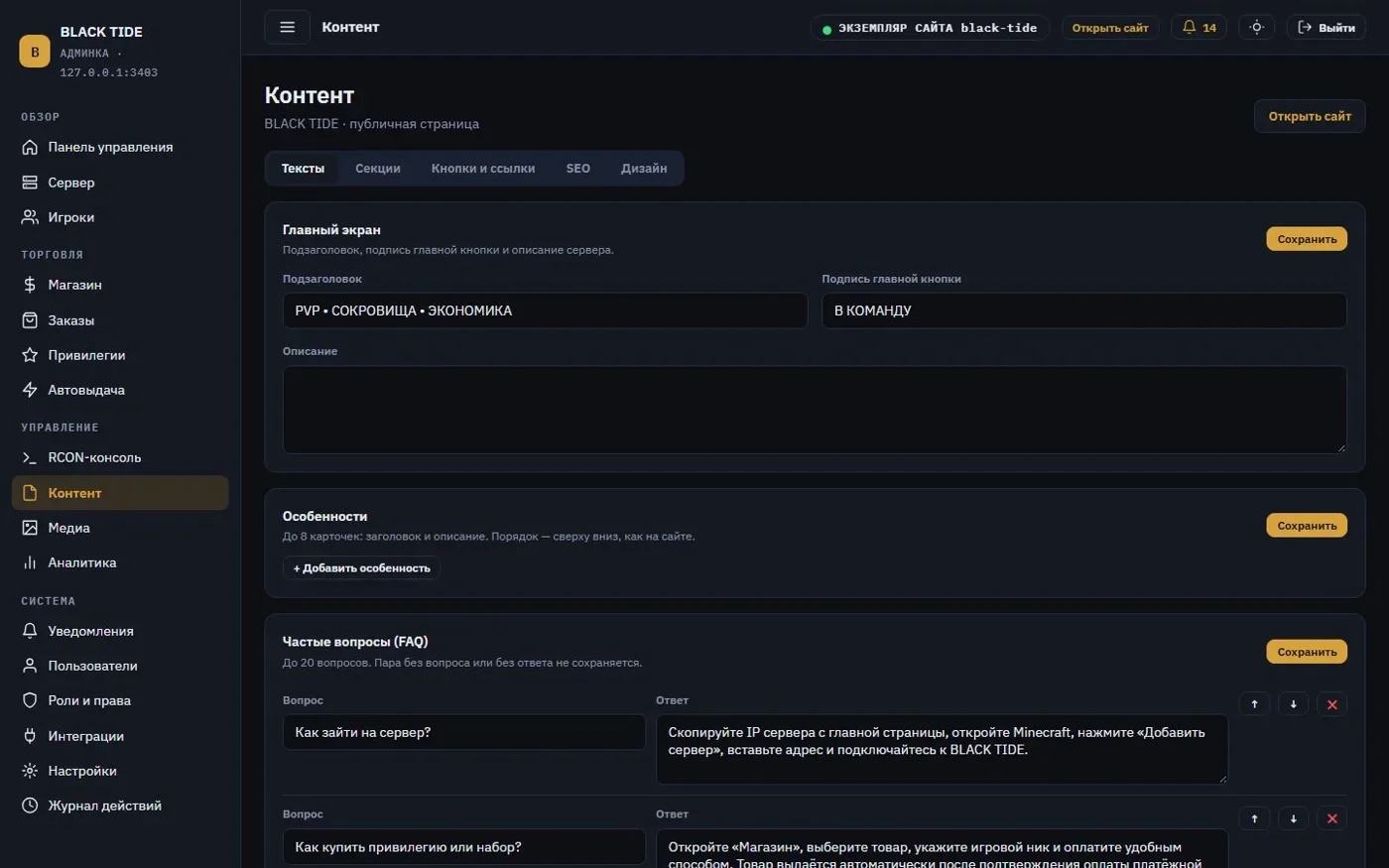Go to Пользователи
This screenshot has width=1389, height=868.
[120, 666]
